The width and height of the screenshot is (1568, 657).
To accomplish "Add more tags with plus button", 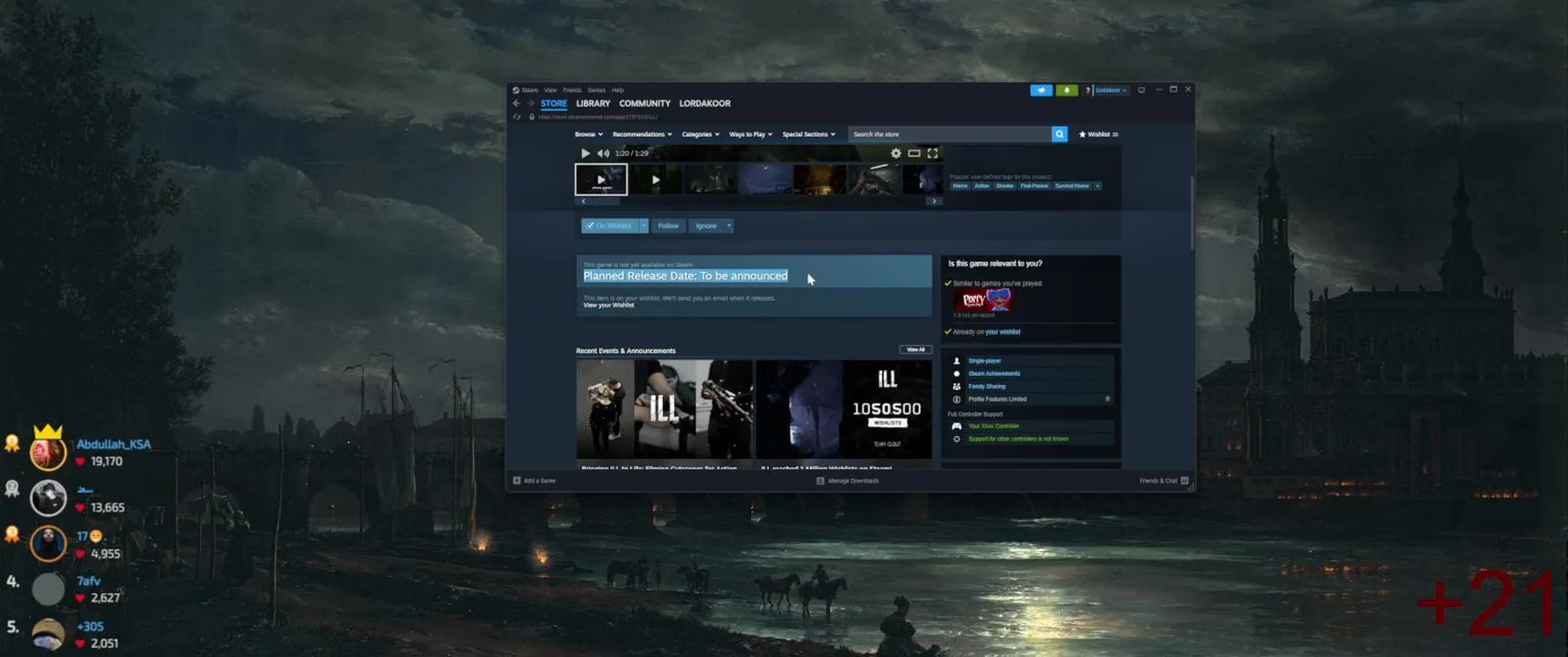I will pos(1097,185).
